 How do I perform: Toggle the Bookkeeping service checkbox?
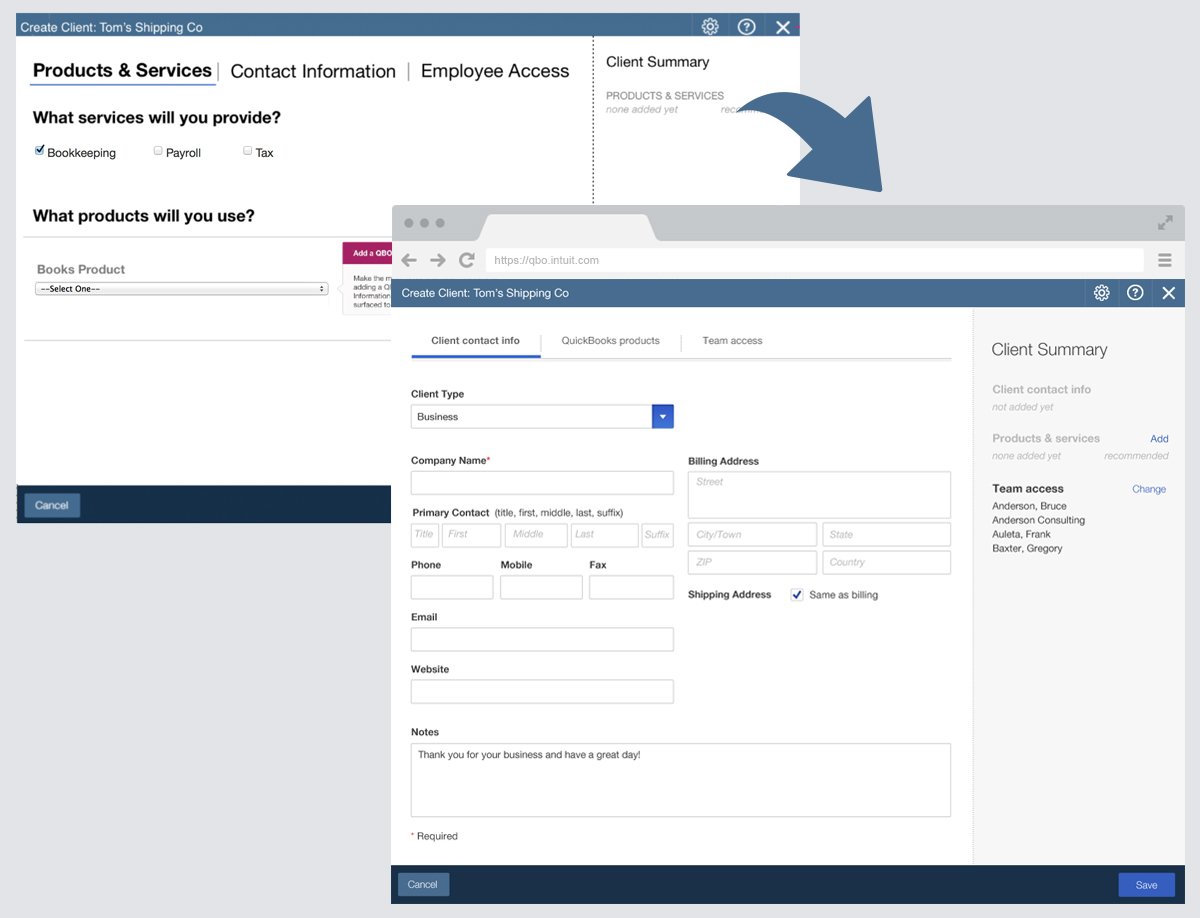click(40, 151)
